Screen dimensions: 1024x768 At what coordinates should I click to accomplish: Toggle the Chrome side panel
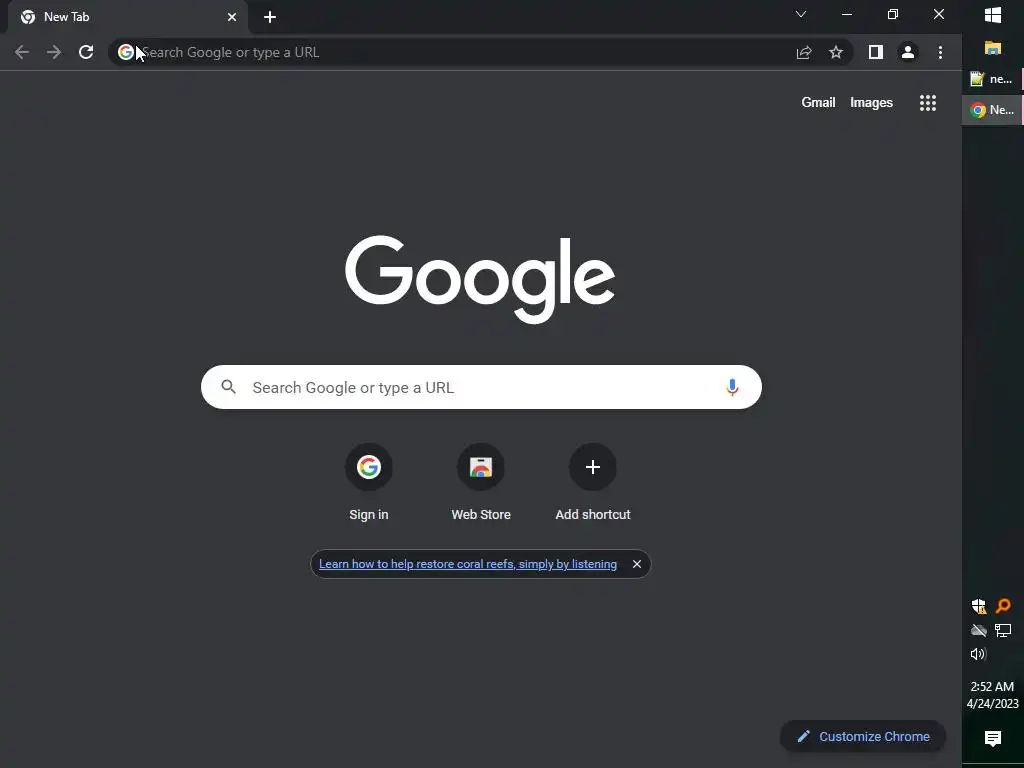(x=876, y=52)
